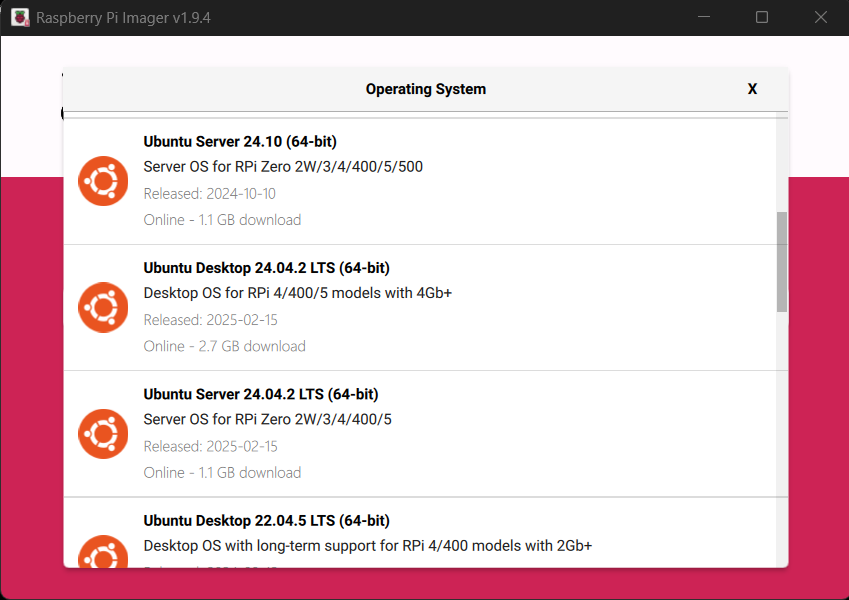Screen dimensions: 849x600
Task: Click 'Released: 2025-02-15' under Ubuntu Server 24.04.2
Action: point(210,446)
